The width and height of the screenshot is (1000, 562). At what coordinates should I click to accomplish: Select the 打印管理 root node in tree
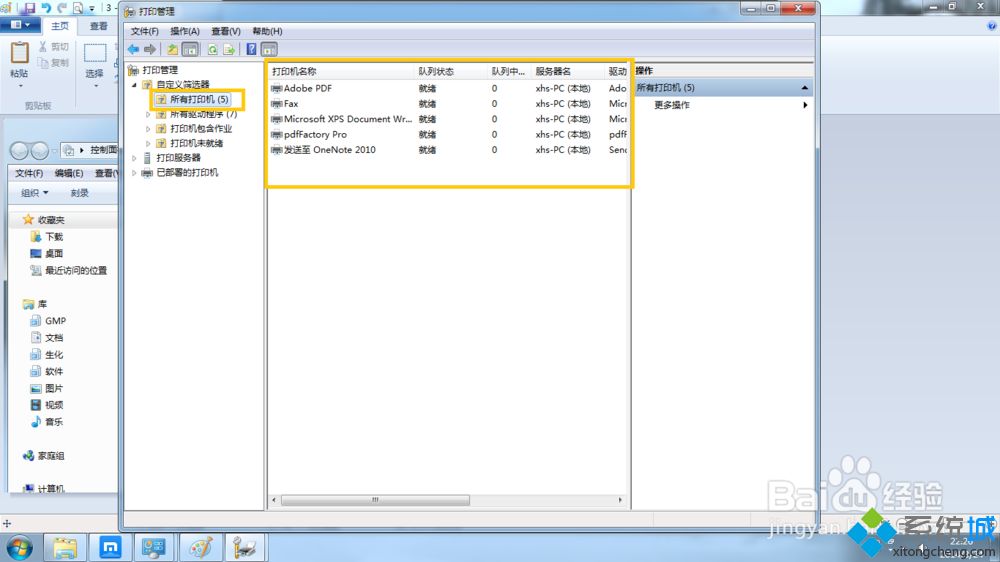[160, 70]
